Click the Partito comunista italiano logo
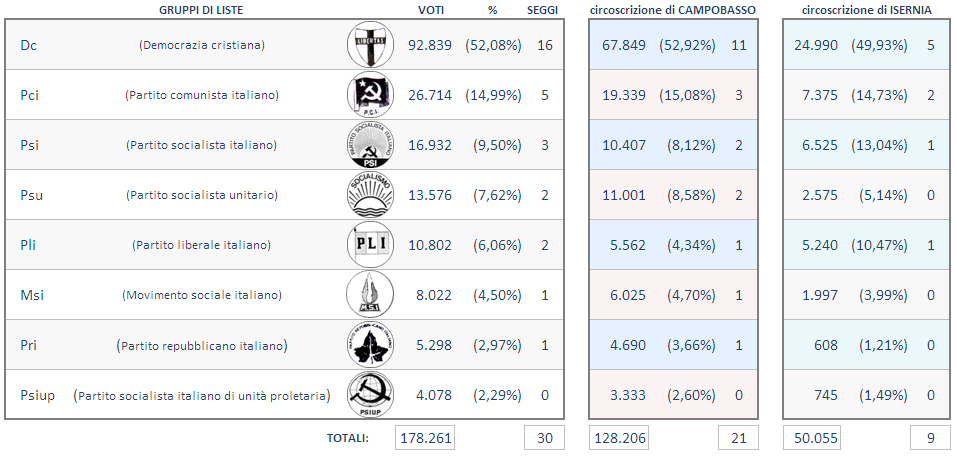 coord(370,95)
